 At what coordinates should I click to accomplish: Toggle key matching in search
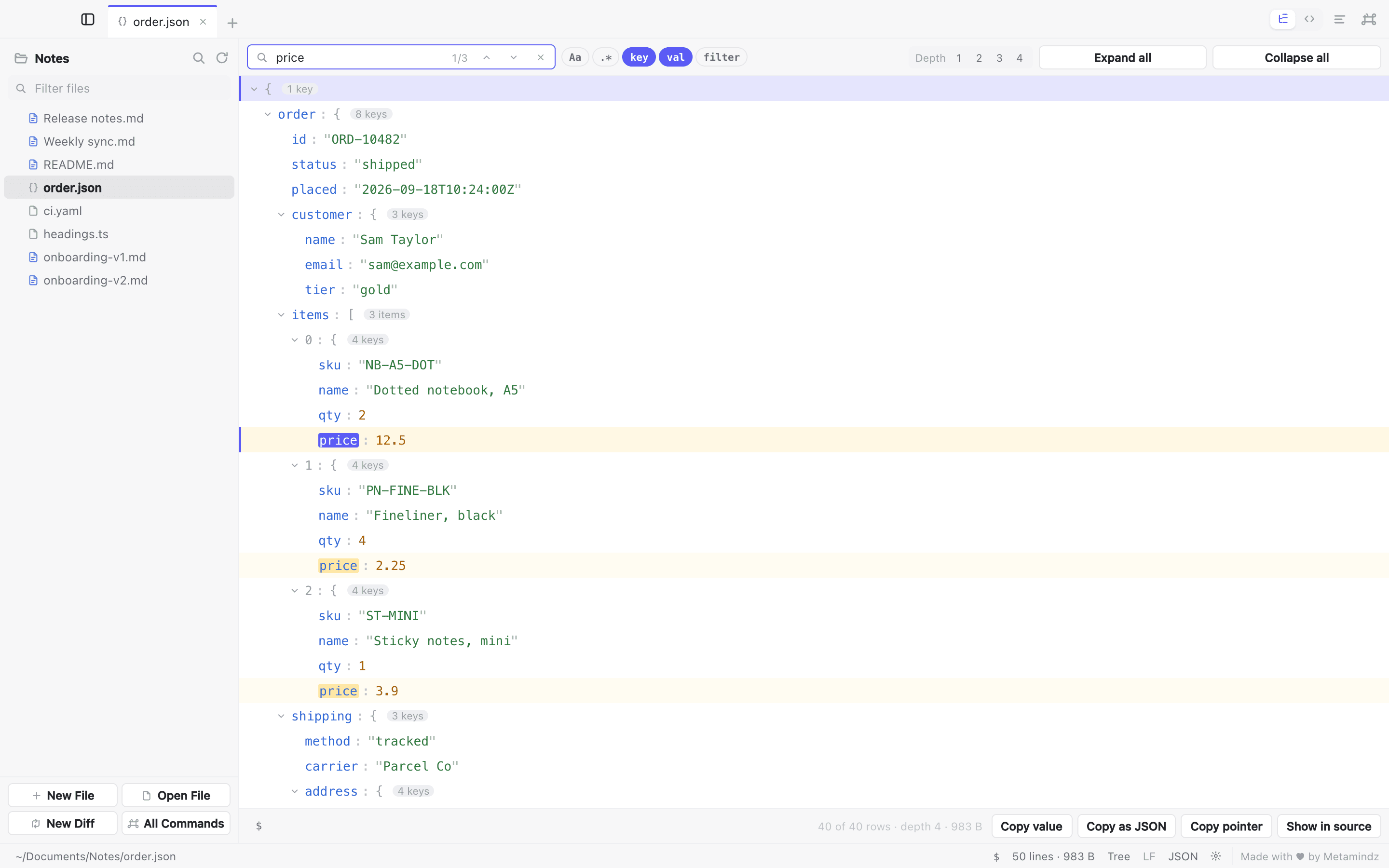coord(639,57)
